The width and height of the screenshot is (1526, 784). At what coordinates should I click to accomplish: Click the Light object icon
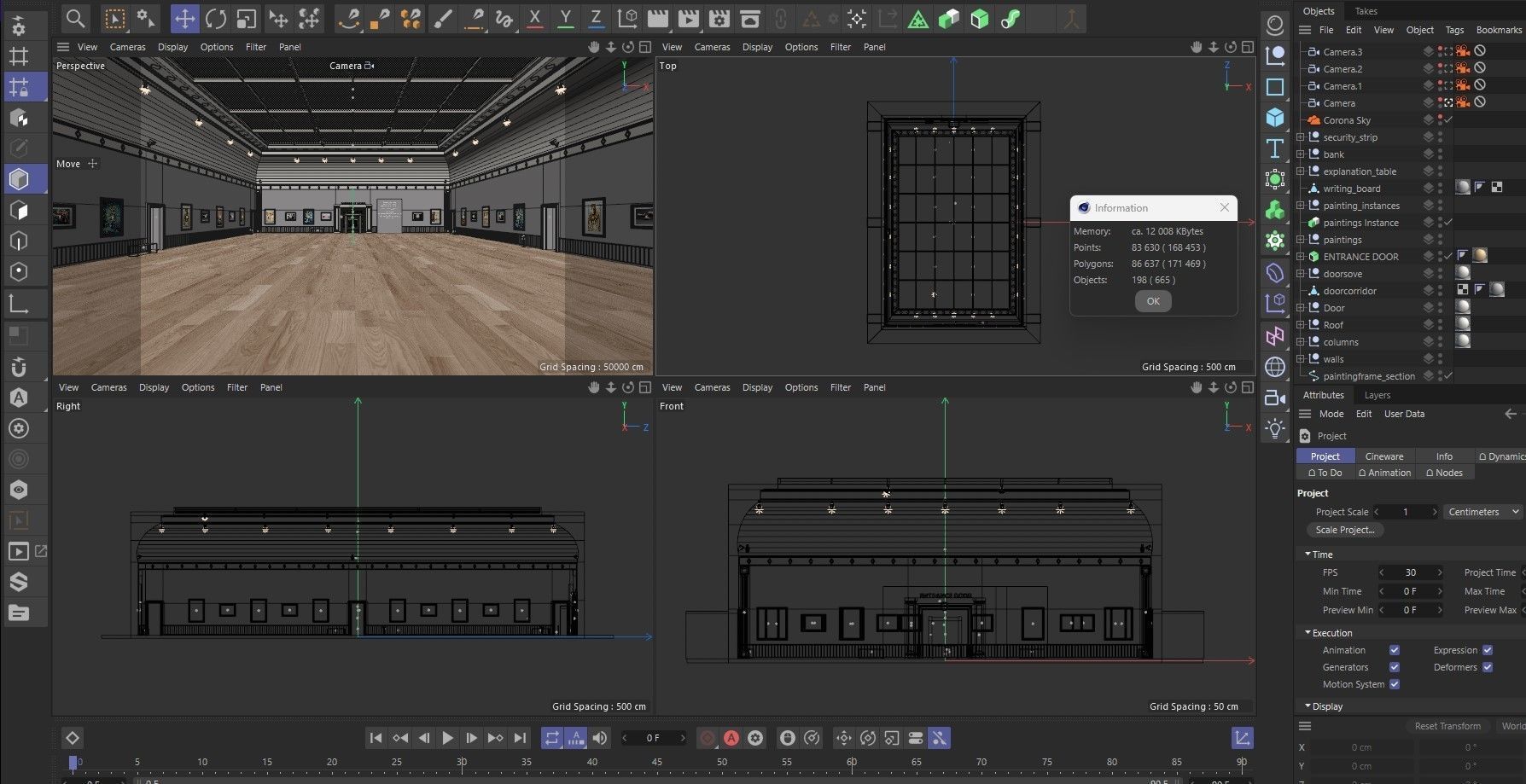click(x=1275, y=428)
